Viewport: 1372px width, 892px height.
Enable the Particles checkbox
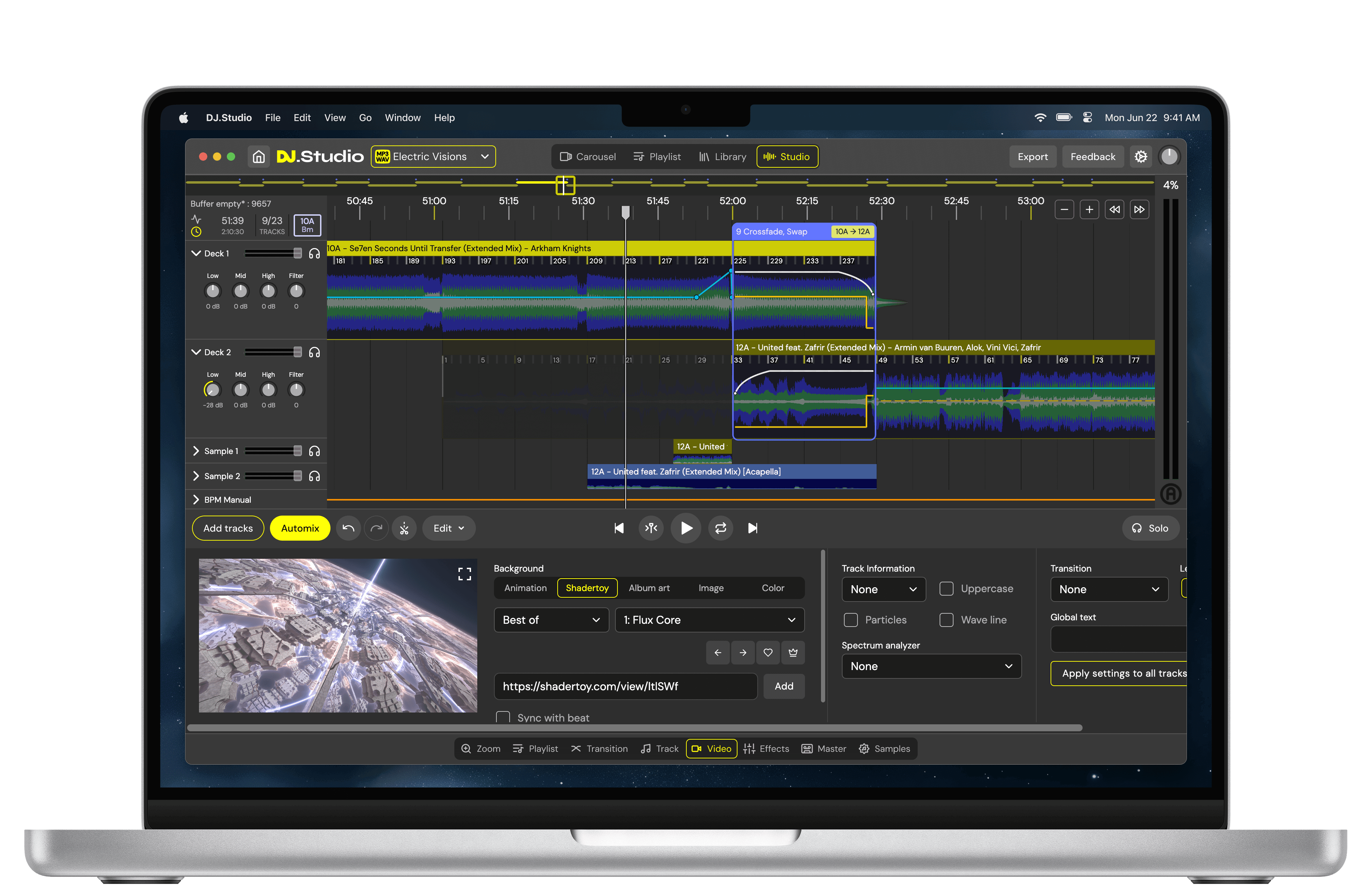coord(851,620)
